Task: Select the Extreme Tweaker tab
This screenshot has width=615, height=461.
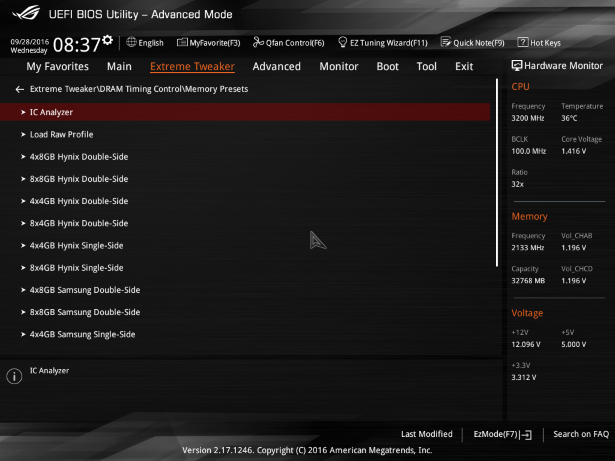Action: coord(192,66)
